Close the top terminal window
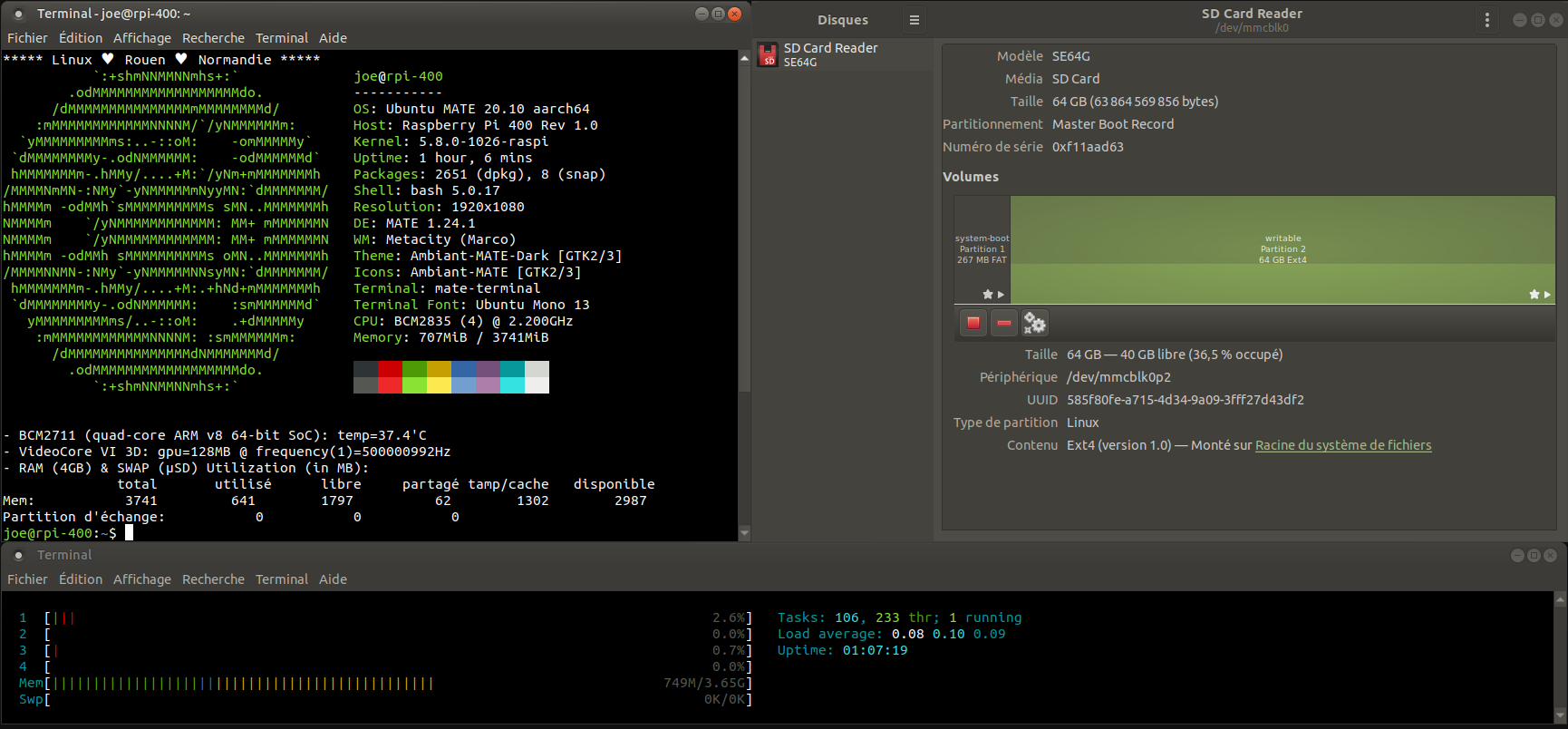This screenshot has width=1568, height=729. [735, 14]
